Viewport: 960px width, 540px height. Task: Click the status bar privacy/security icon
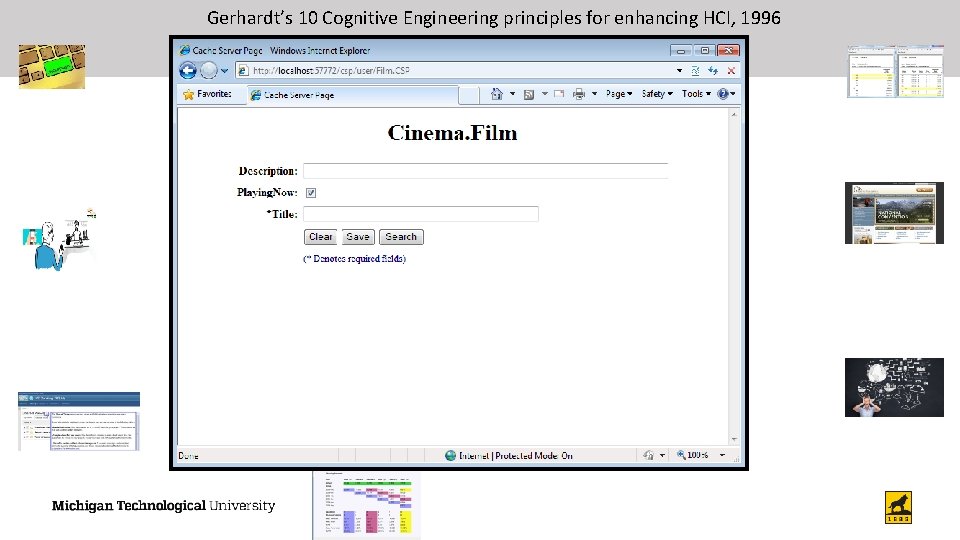click(x=648, y=455)
